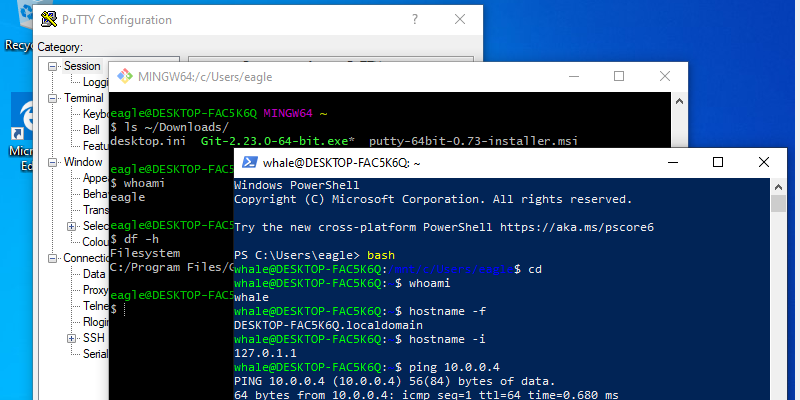This screenshot has width=800, height=400.
Task: Select the Features item under Terminal
Action: click(x=96, y=146)
